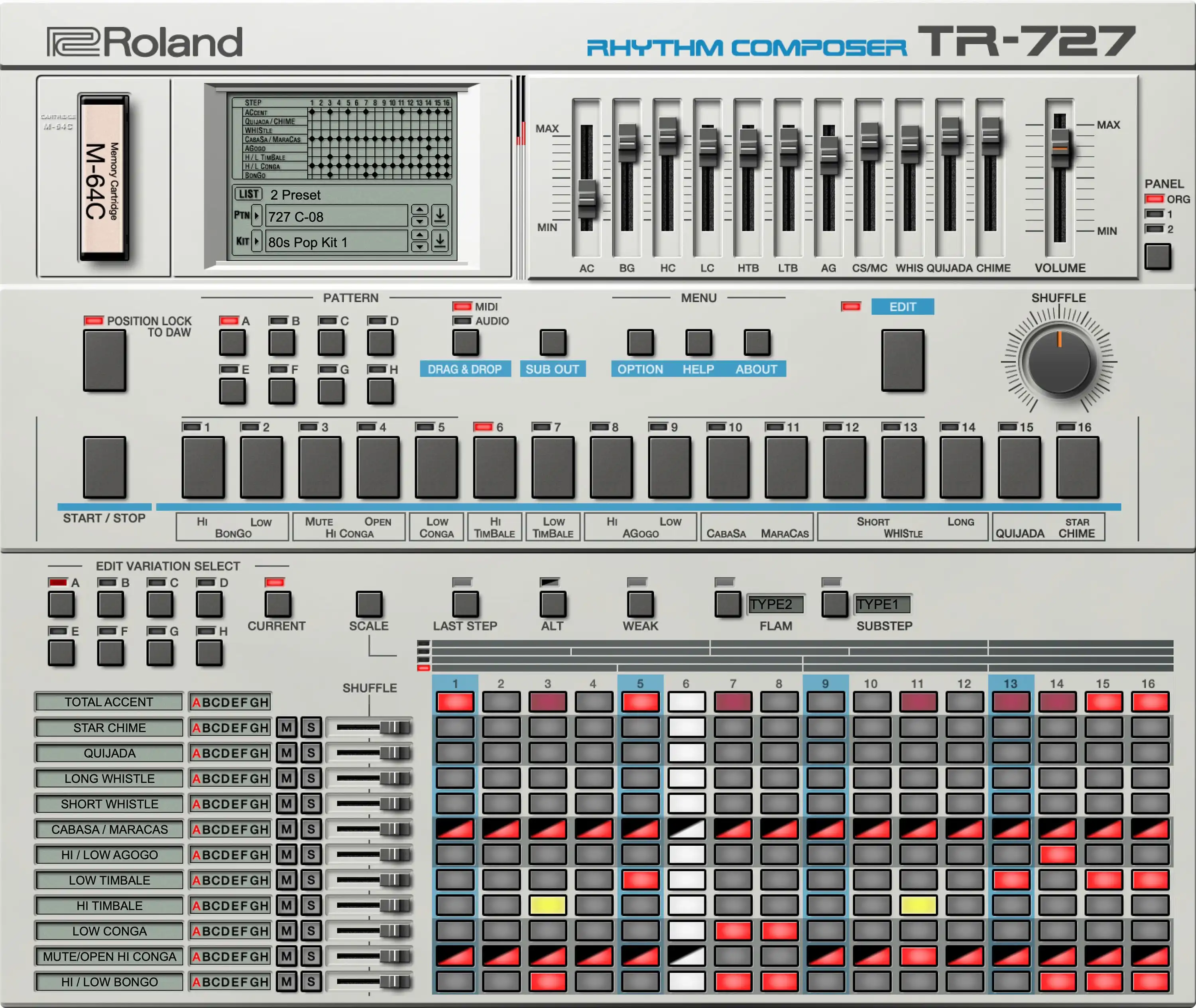Click the kit download arrow icon
This screenshot has height=1008, width=1196.
pyautogui.click(x=439, y=240)
